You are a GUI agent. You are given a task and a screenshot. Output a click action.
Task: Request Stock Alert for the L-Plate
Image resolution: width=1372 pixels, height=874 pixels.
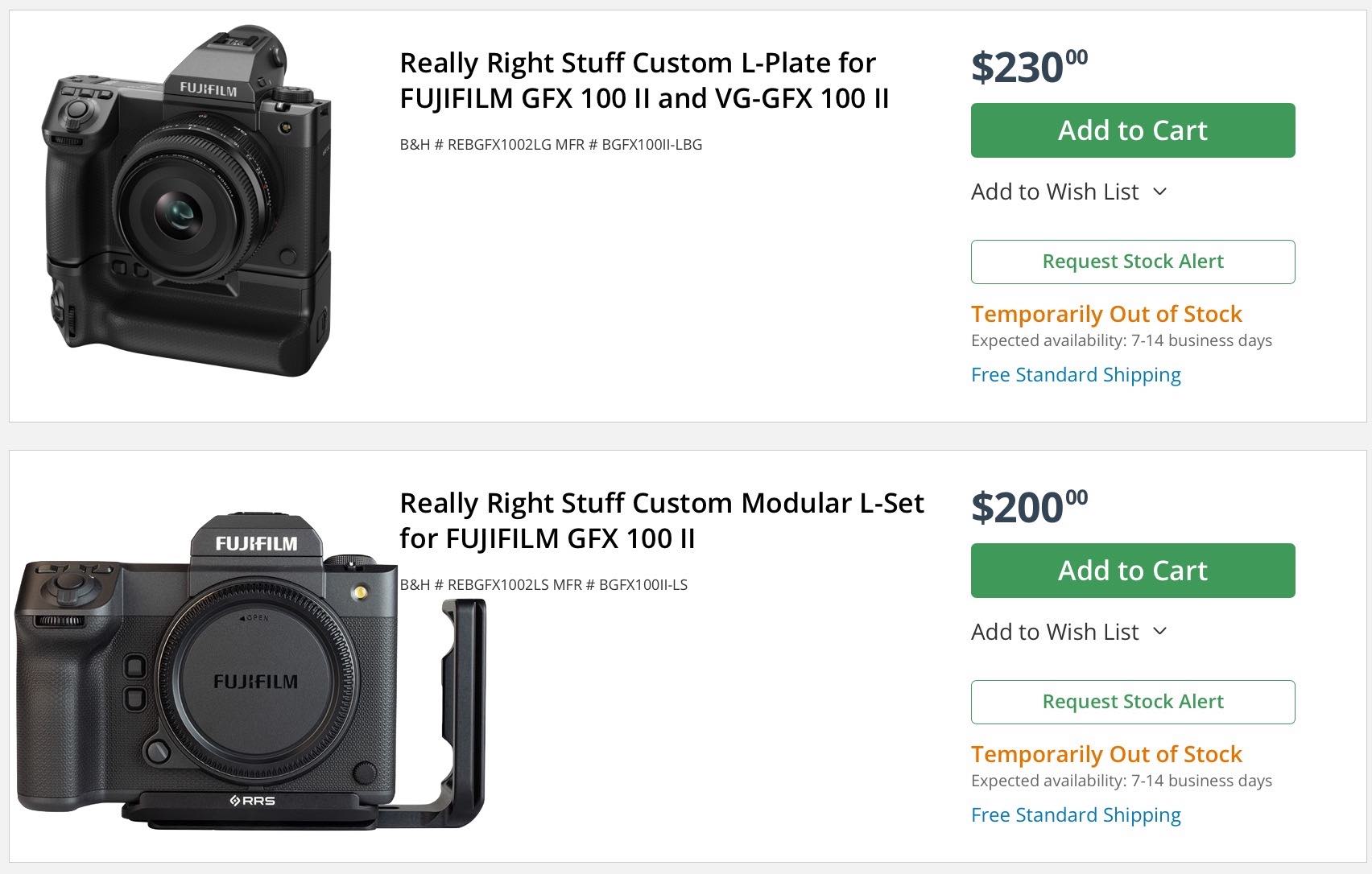(1132, 262)
